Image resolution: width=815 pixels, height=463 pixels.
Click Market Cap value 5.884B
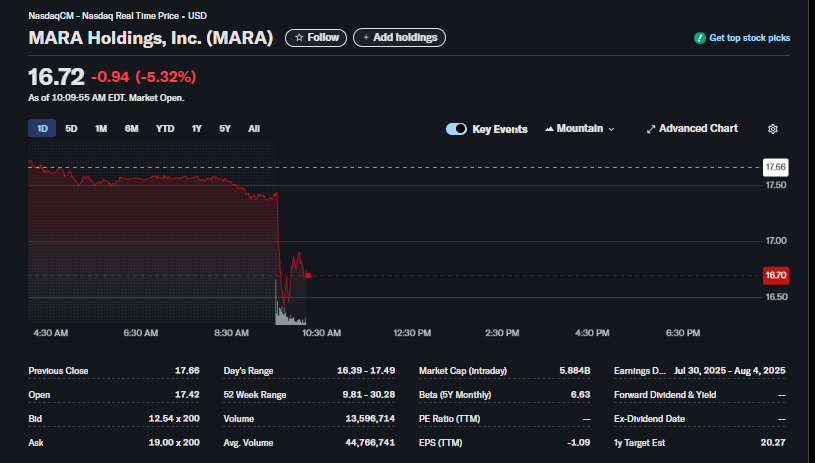(x=575, y=371)
